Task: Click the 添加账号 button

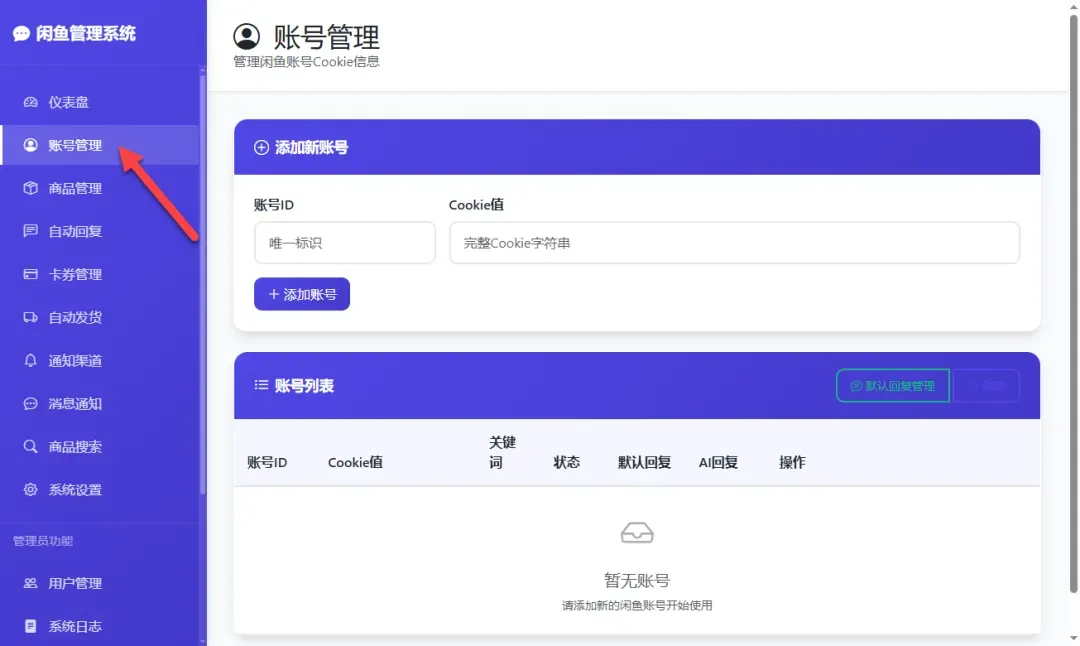Action: click(x=302, y=294)
